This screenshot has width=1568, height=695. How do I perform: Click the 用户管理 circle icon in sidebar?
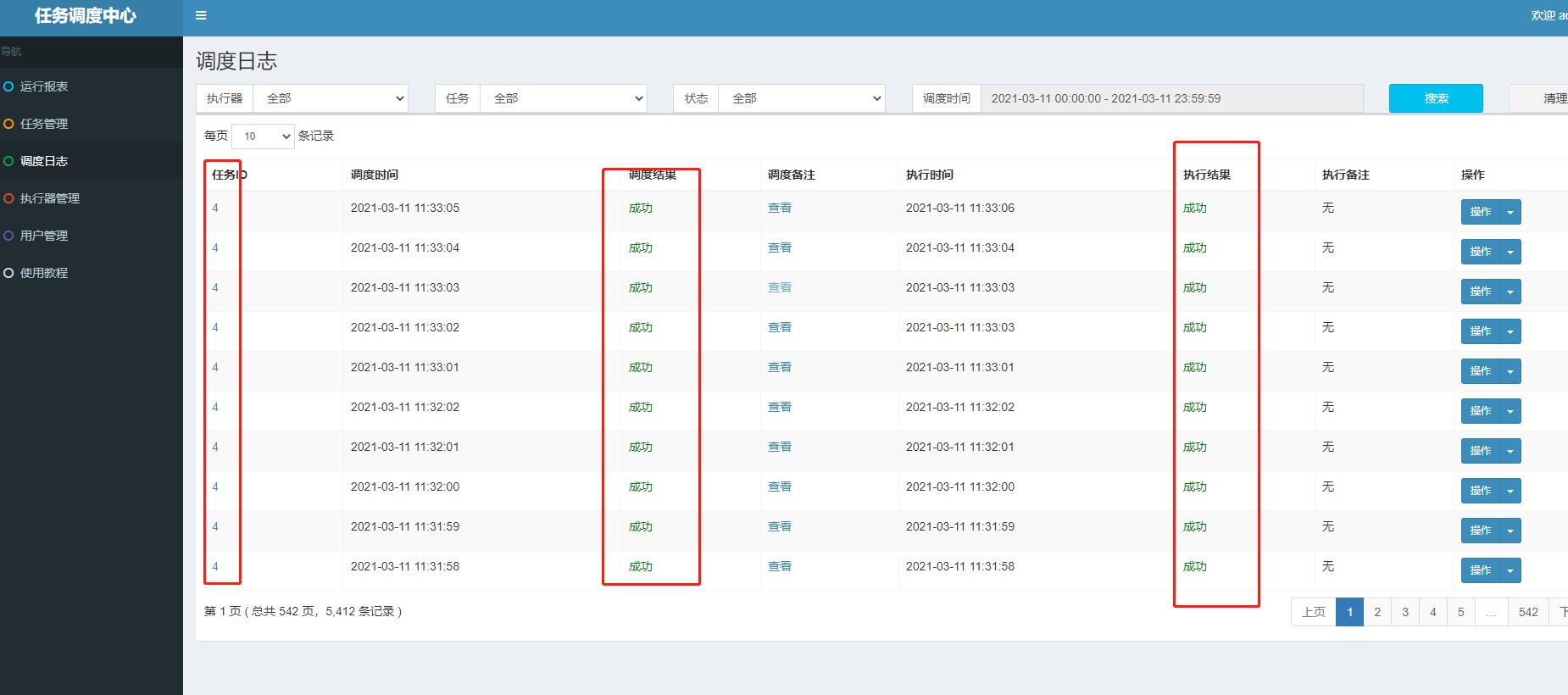[8, 236]
